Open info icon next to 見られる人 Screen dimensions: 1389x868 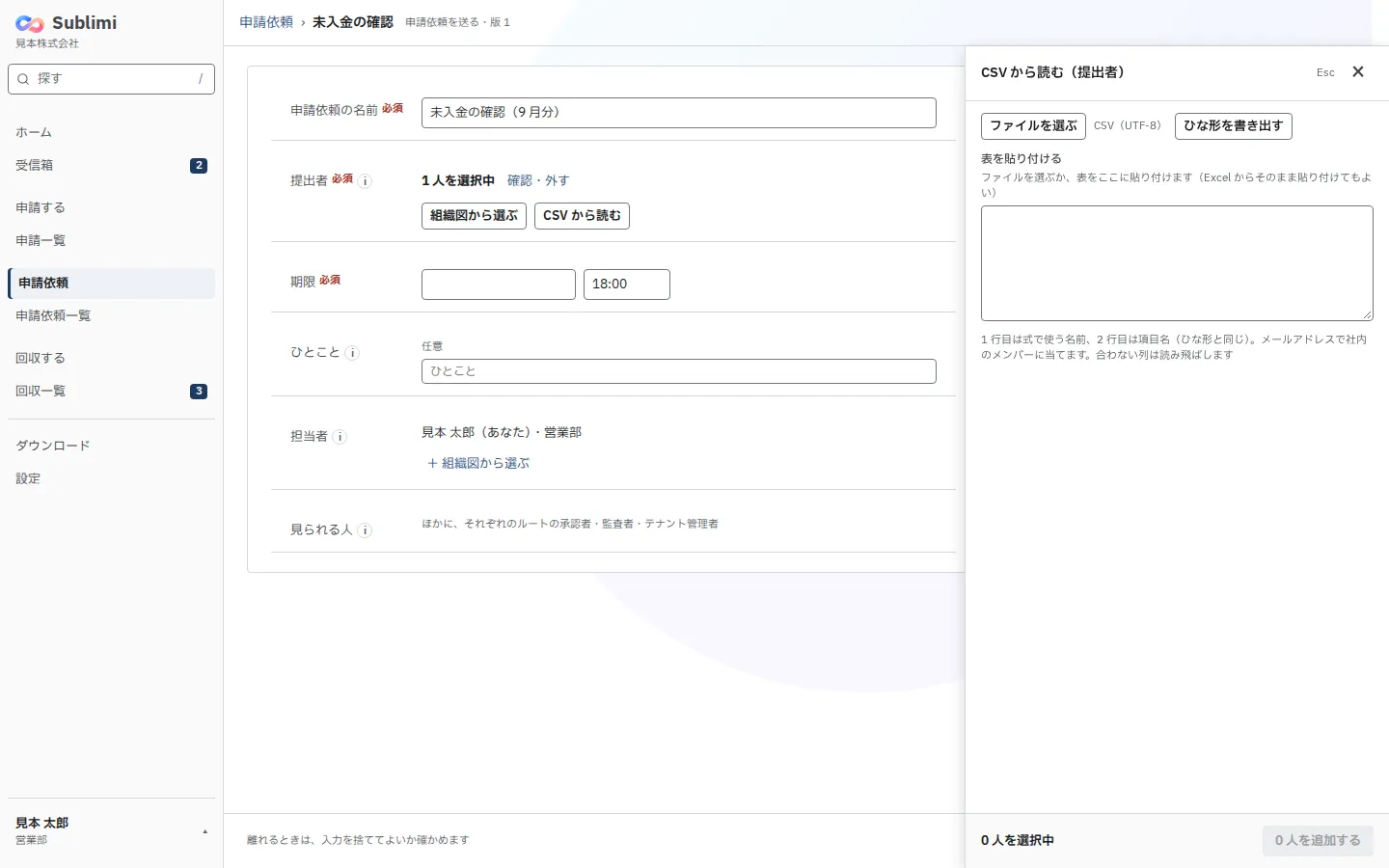(x=365, y=530)
